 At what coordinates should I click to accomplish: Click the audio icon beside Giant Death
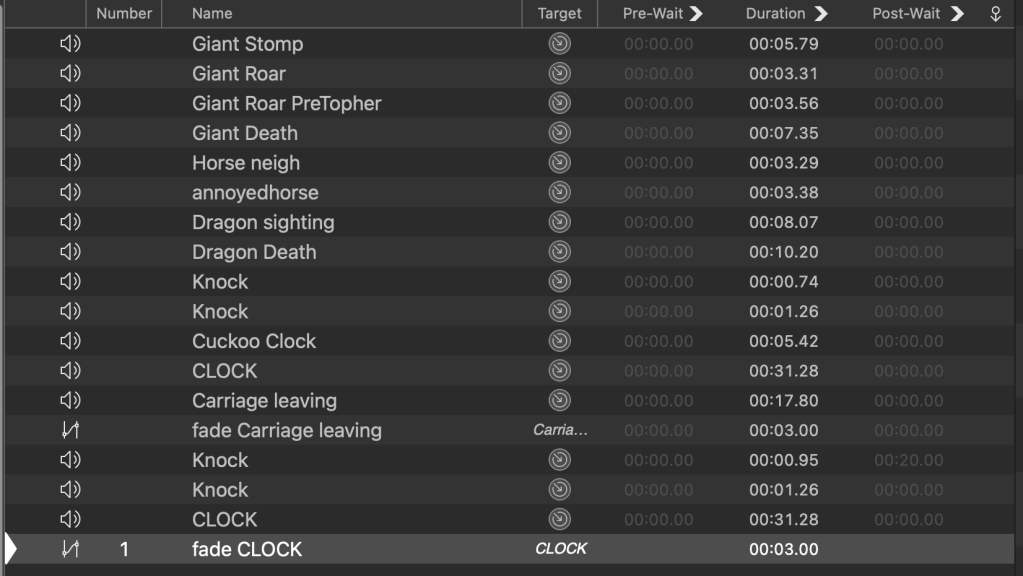click(70, 133)
